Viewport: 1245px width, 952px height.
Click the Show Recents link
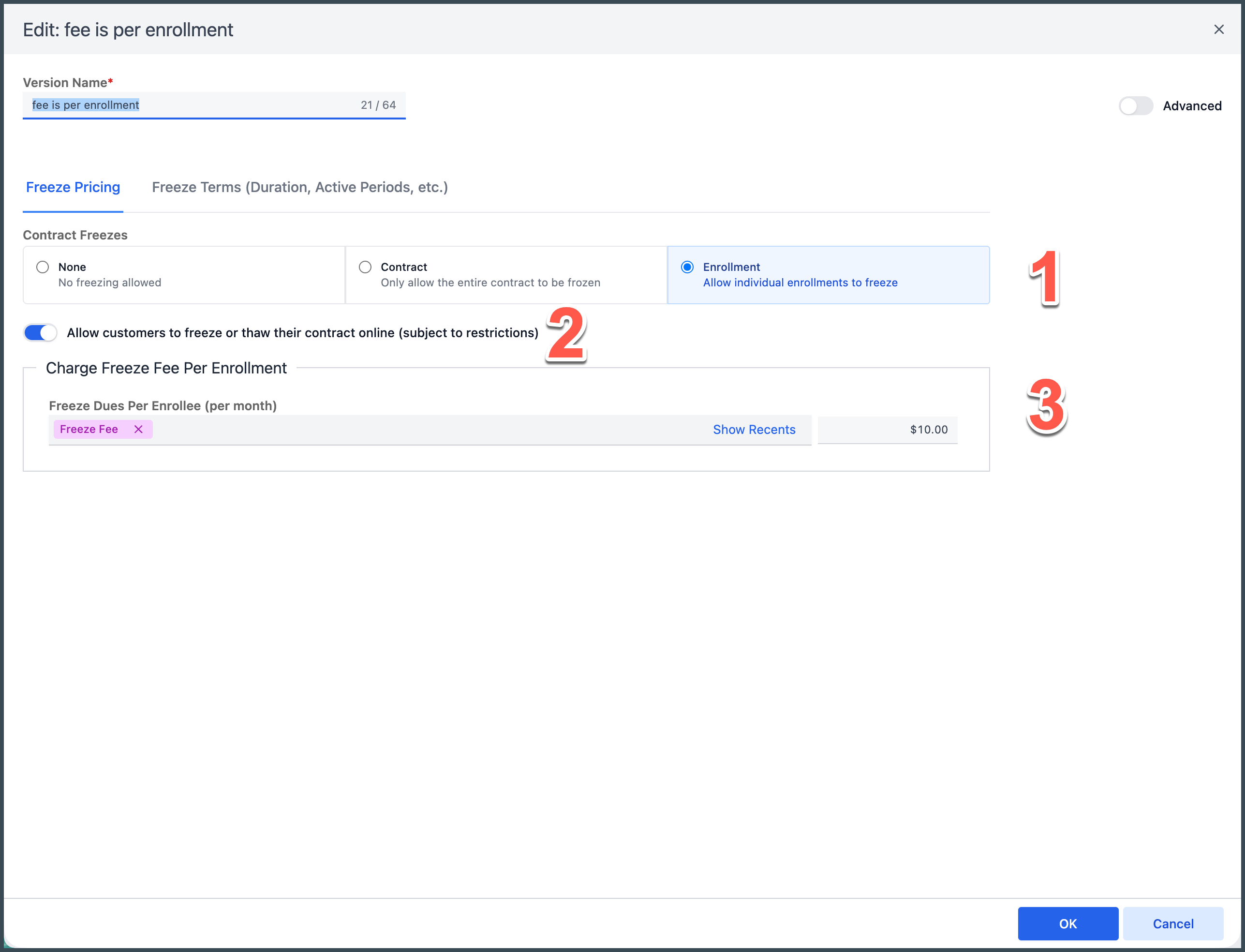(754, 430)
